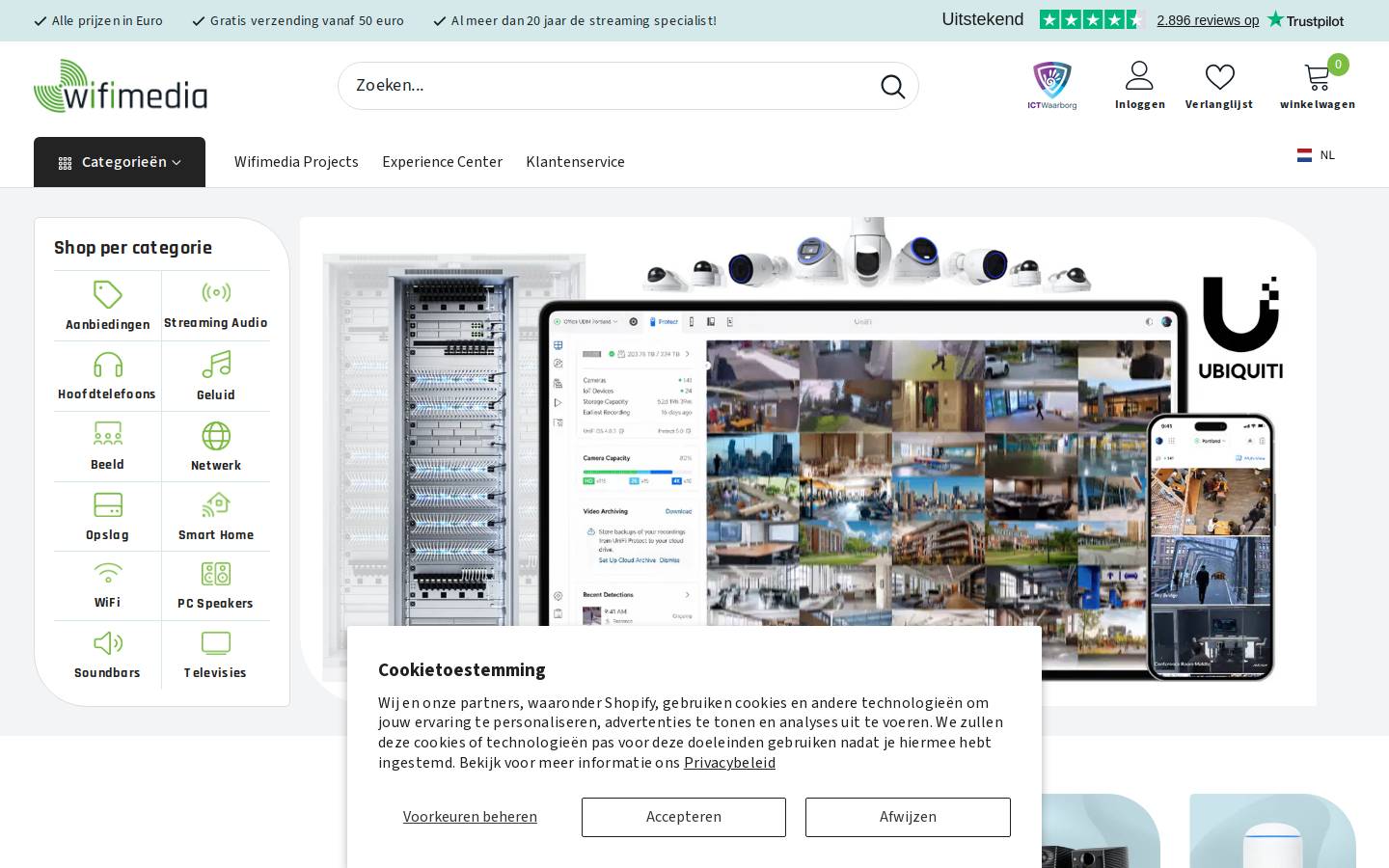This screenshot has width=1389, height=868.
Task: Open the Smart Home icon
Action: (x=216, y=504)
